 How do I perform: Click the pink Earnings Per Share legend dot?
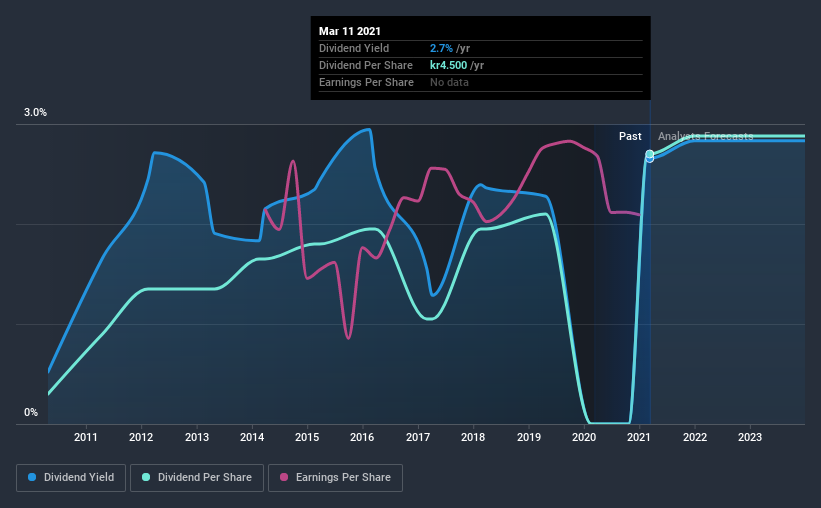click(284, 477)
